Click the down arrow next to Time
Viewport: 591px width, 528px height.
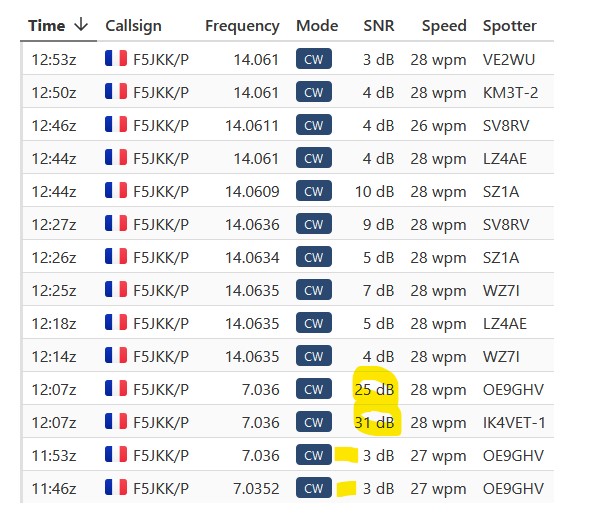point(81,25)
